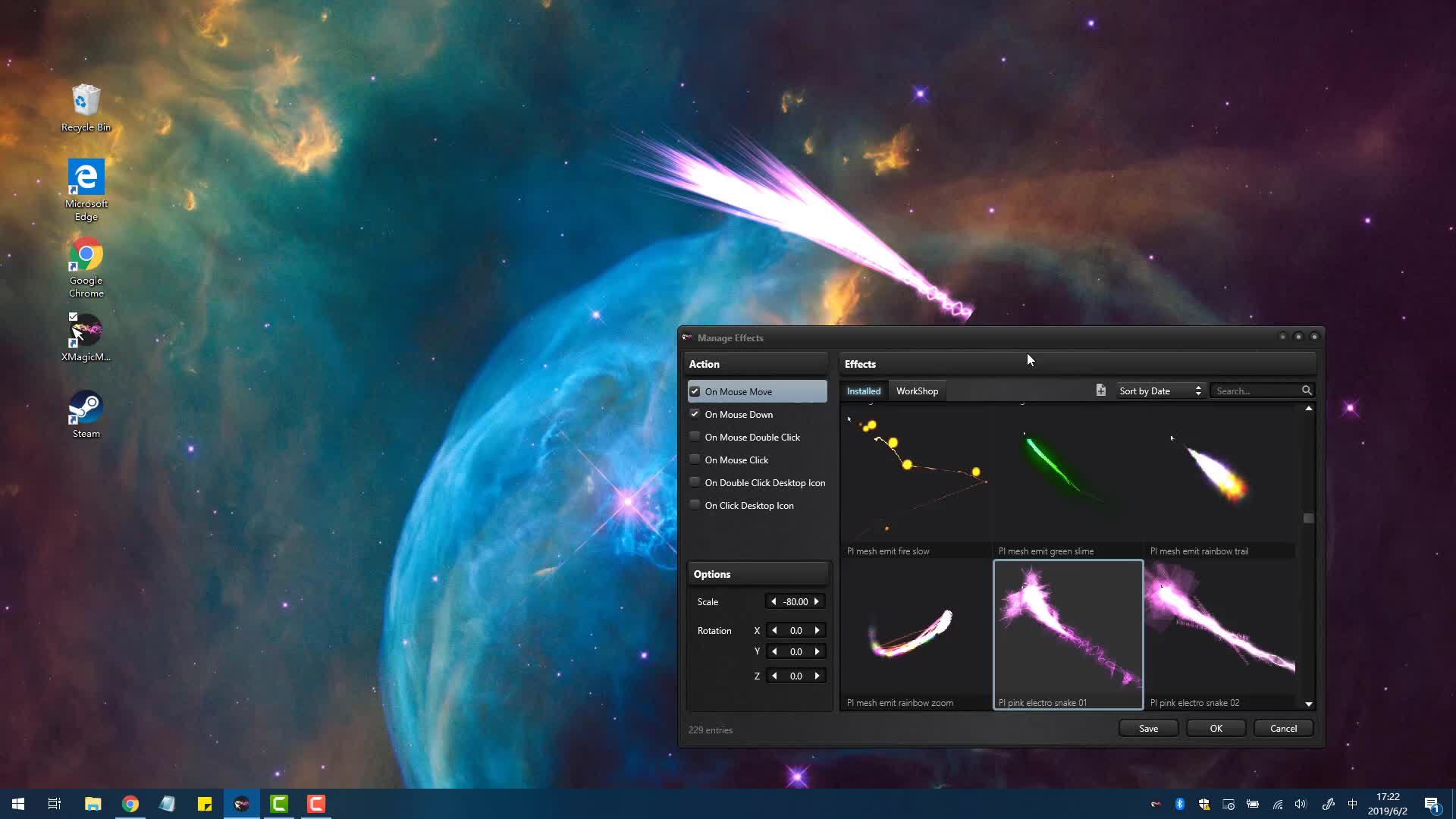Click the effects list scrollbar thumb
Screen dimensions: 1456x819
tap(1308, 519)
